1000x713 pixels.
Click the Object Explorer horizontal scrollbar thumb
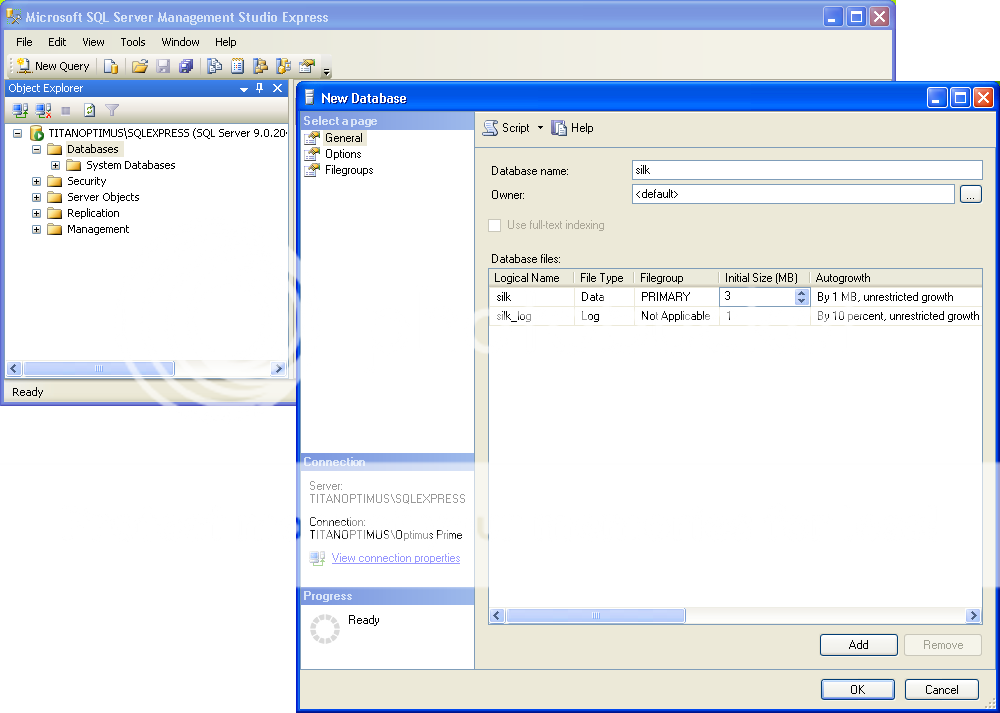(x=98, y=369)
